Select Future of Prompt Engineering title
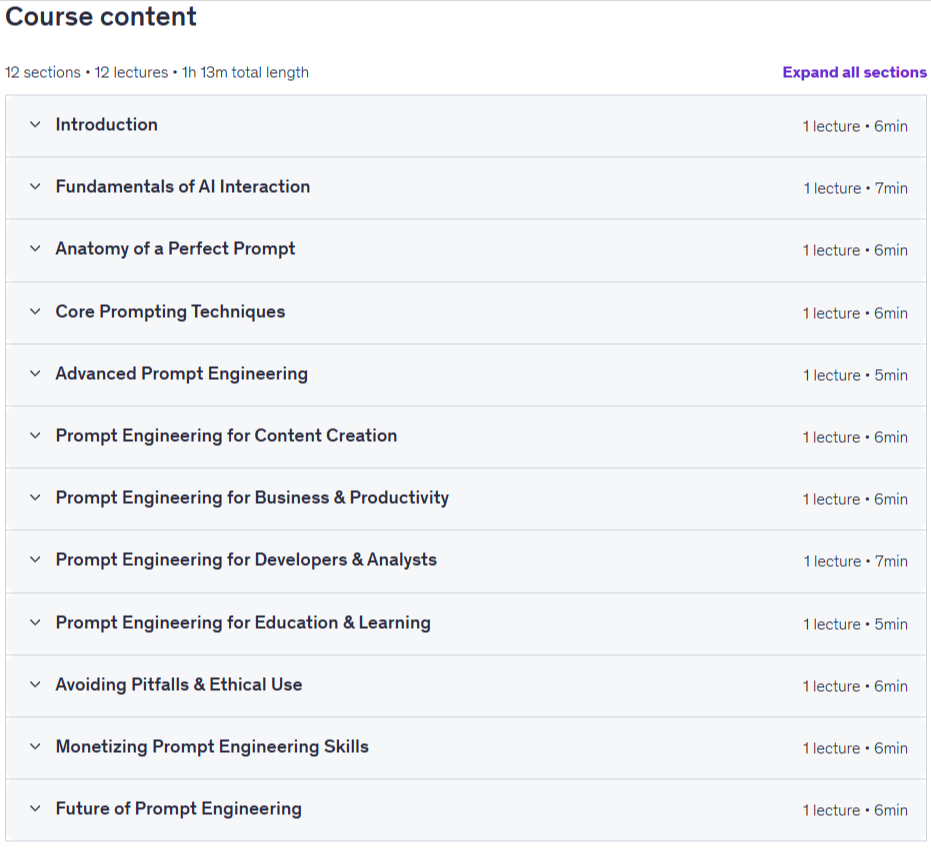The height and width of the screenshot is (848, 931). [179, 808]
